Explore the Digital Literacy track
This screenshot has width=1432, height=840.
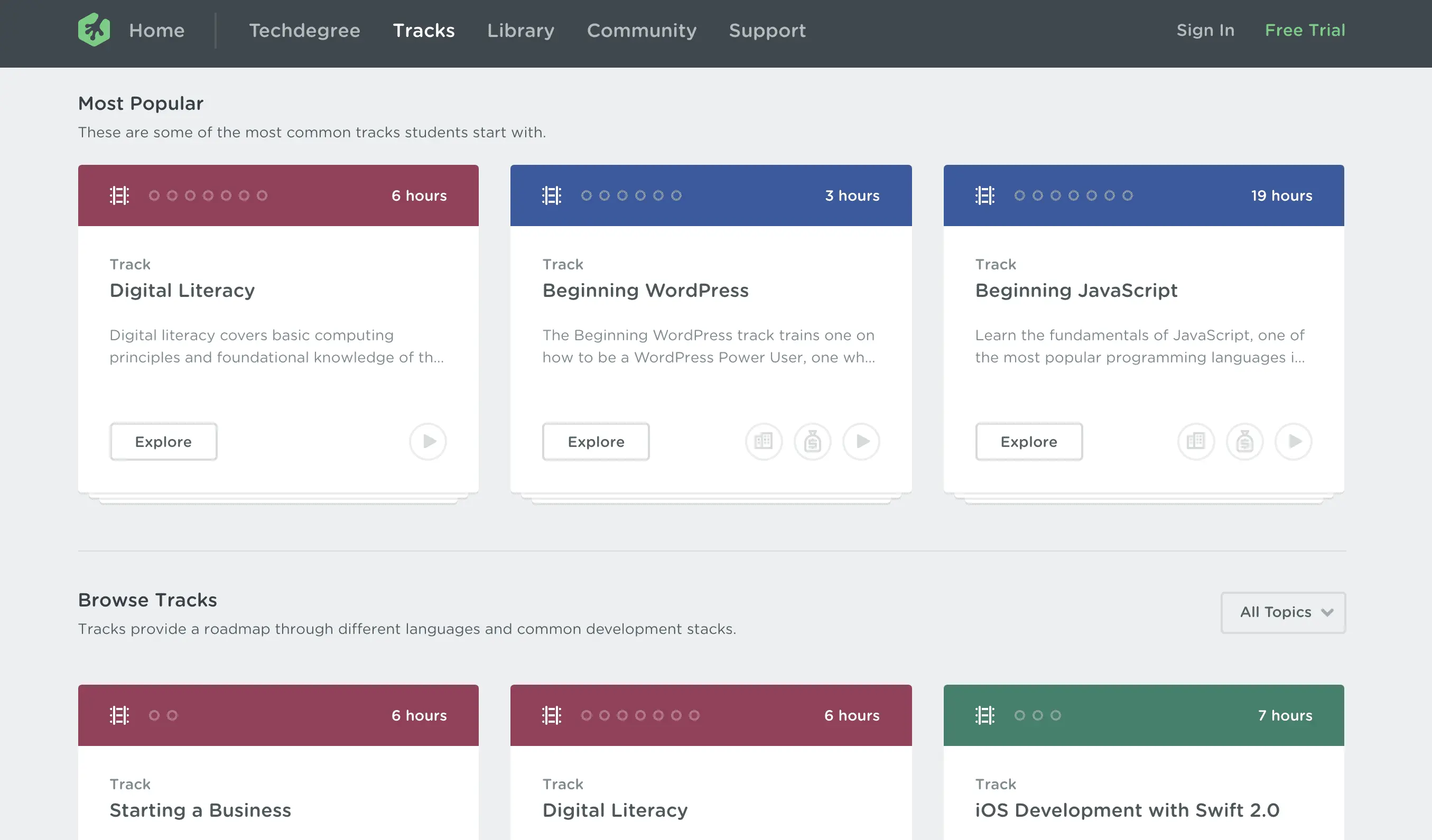163,441
